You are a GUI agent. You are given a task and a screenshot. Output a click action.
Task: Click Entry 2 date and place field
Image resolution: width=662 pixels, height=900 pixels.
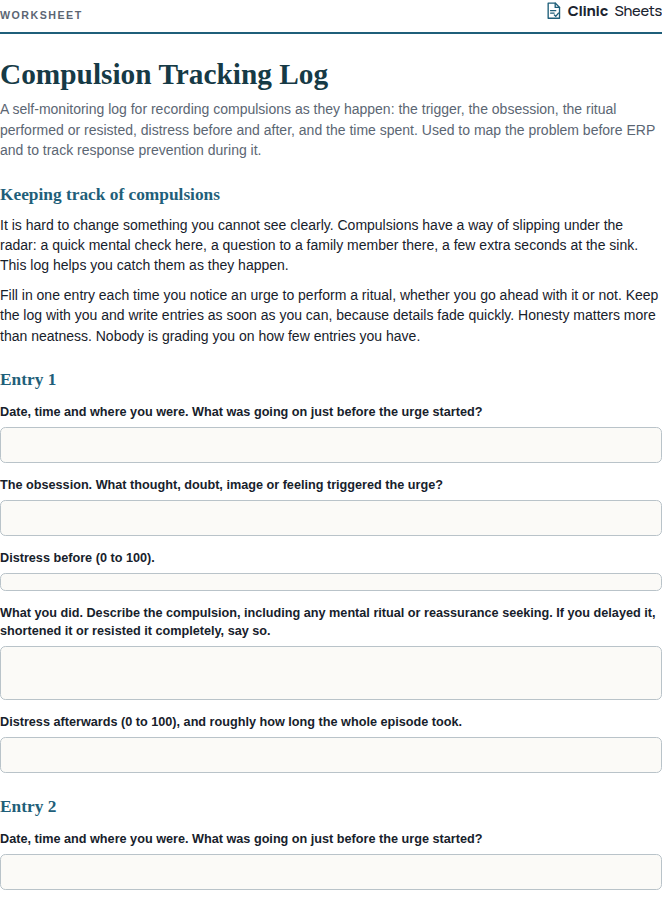coord(331,872)
